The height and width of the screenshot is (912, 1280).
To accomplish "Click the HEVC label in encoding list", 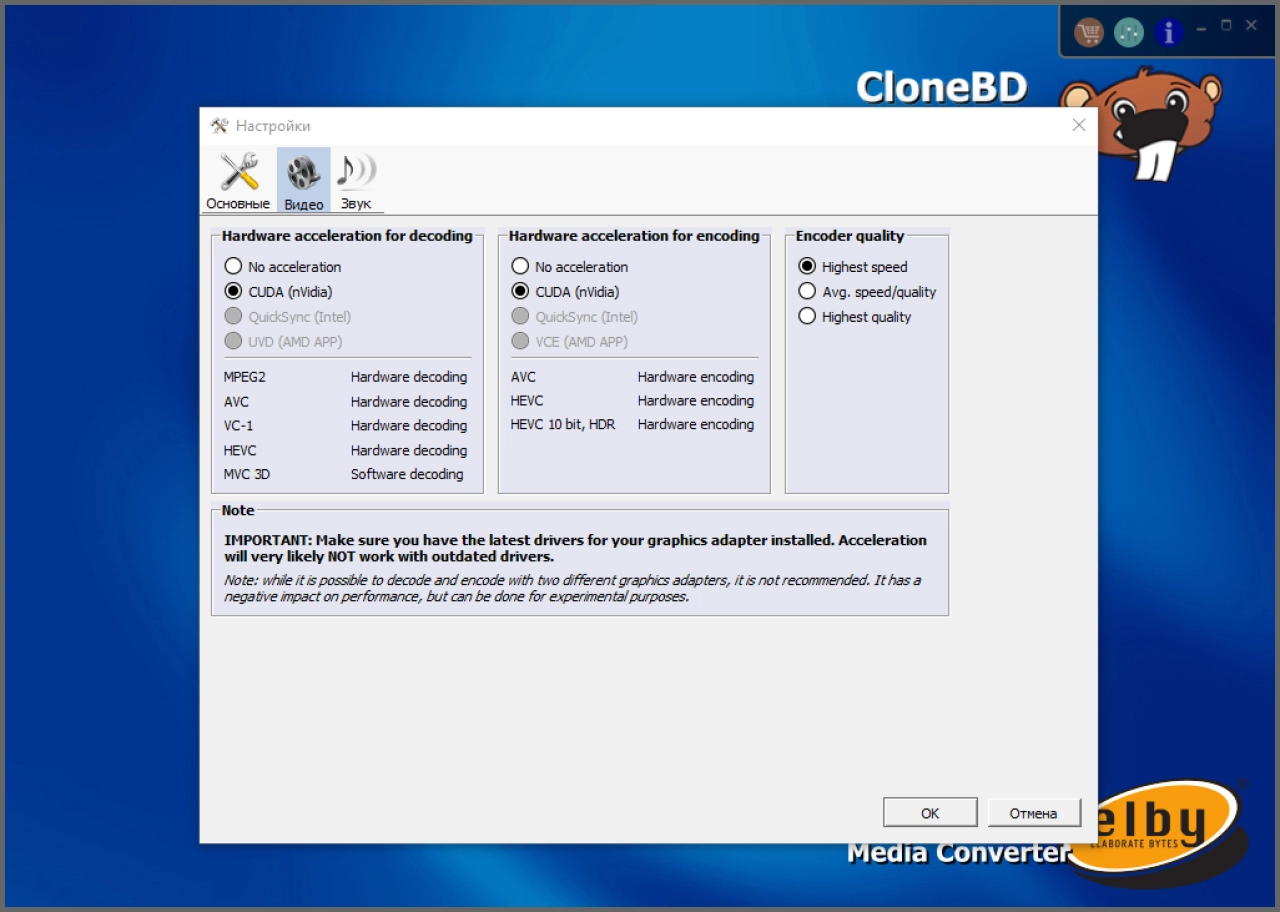I will (x=527, y=401).
